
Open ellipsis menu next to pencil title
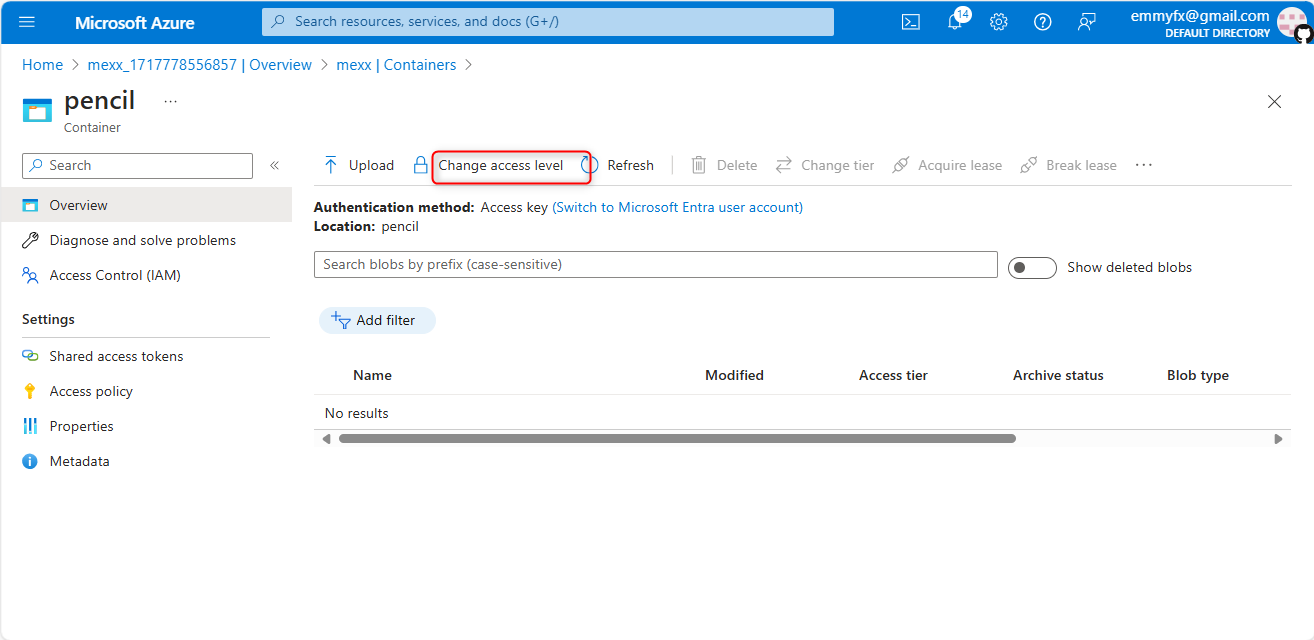coord(170,101)
